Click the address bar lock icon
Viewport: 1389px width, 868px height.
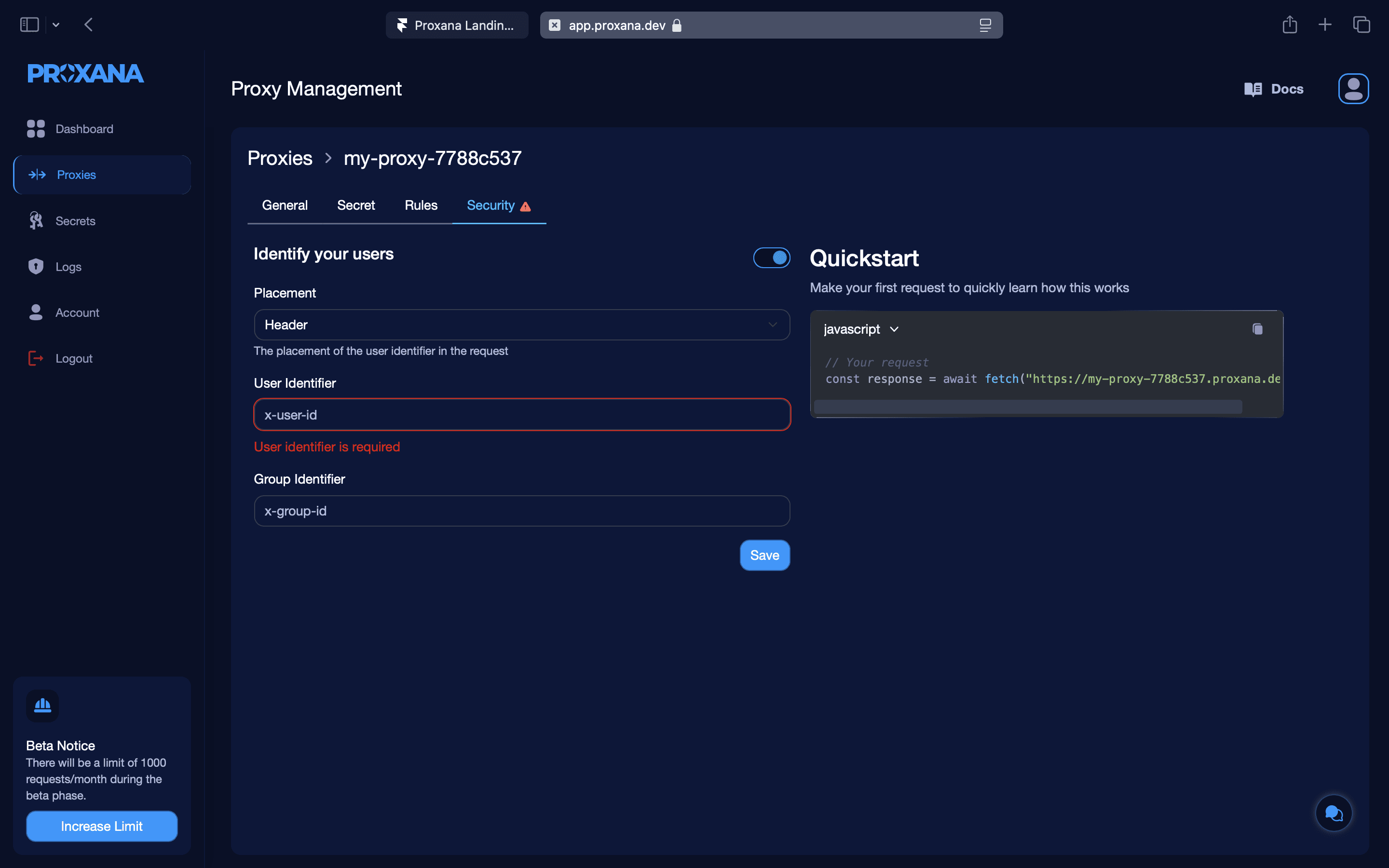677,25
